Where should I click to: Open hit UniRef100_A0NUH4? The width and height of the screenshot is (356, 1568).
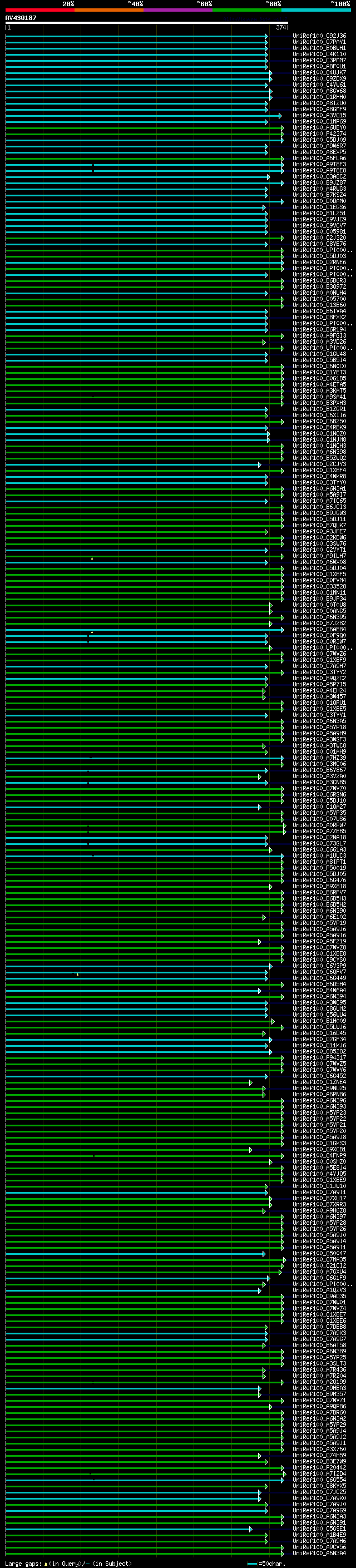tap(319, 293)
